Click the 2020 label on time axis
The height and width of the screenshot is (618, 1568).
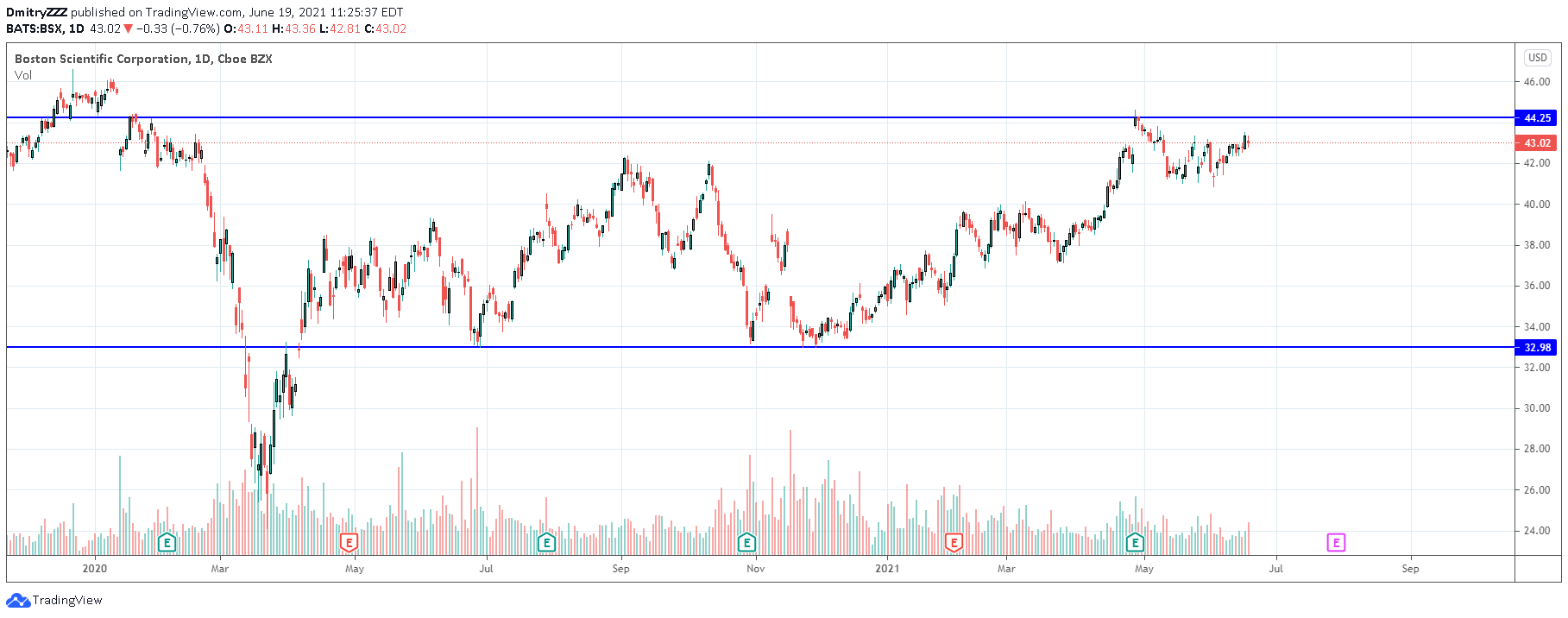[x=94, y=569]
